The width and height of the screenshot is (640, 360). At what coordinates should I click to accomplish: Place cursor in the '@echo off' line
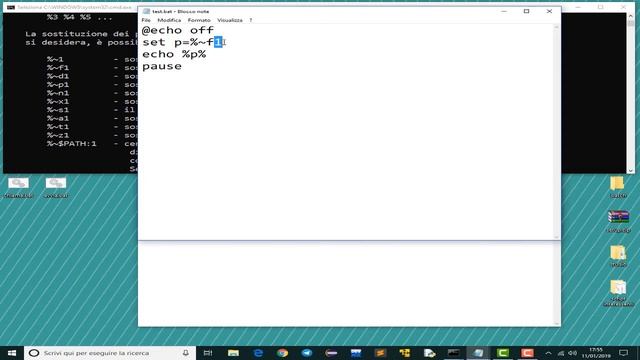pyautogui.click(x=178, y=30)
